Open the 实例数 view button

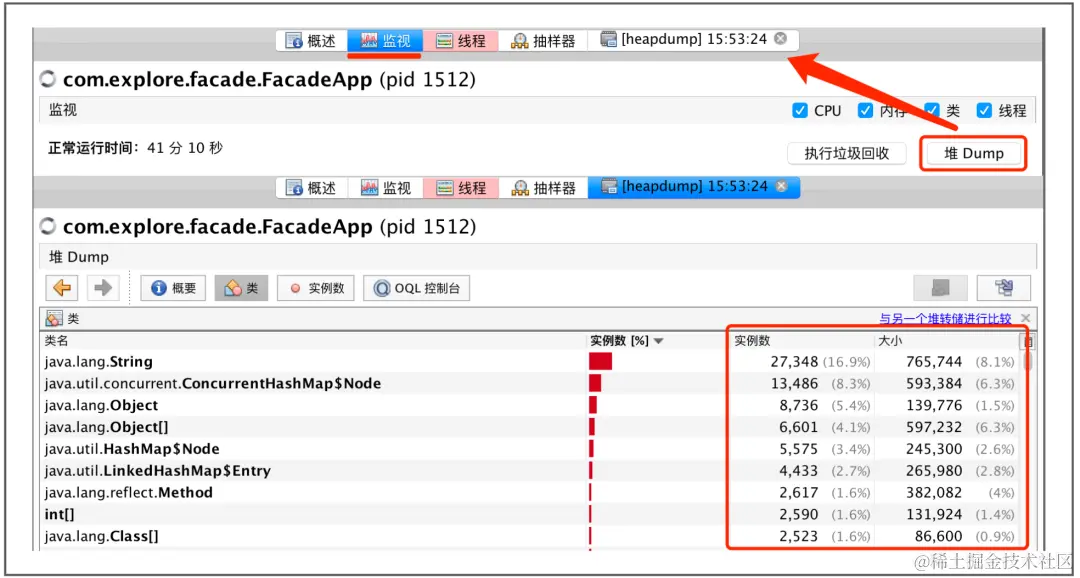coord(315,288)
